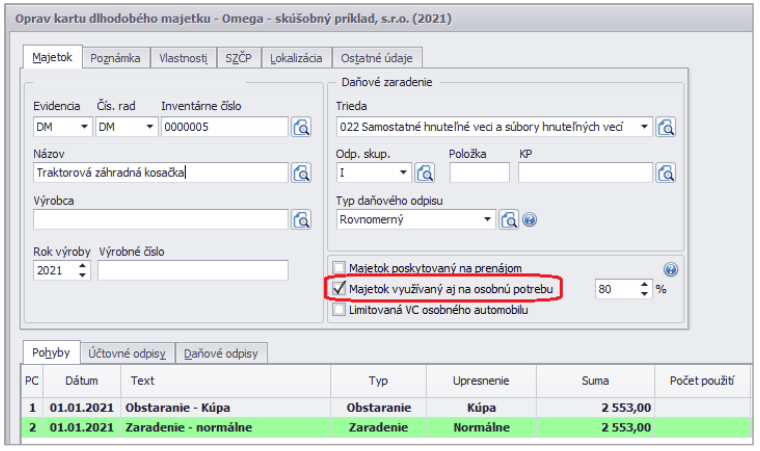This screenshot has width=760, height=451.
Task: Open the Daňové odpisy tab
Action: click(221, 353)
